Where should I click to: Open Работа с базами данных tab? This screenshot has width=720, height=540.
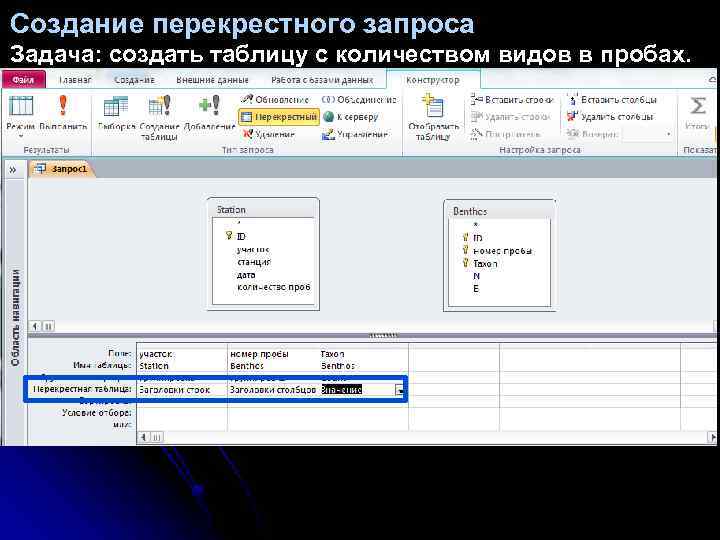(322, 80)
